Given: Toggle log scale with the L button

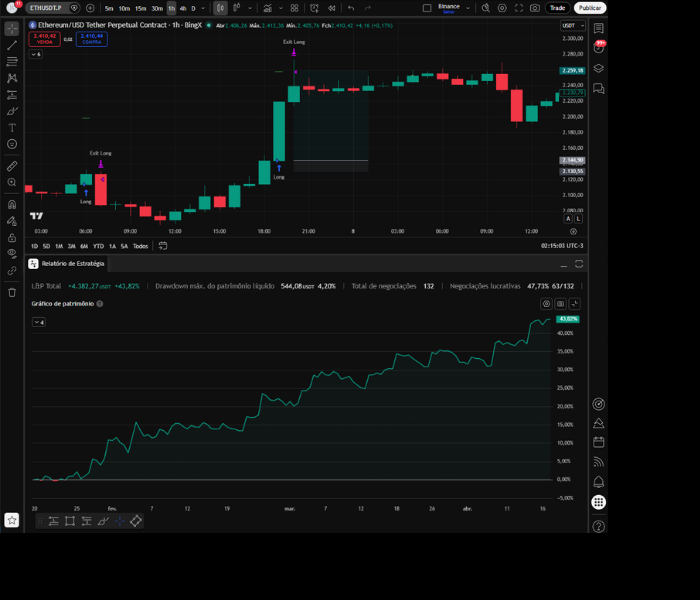Looking at the screenshot, I should point(578,219).
